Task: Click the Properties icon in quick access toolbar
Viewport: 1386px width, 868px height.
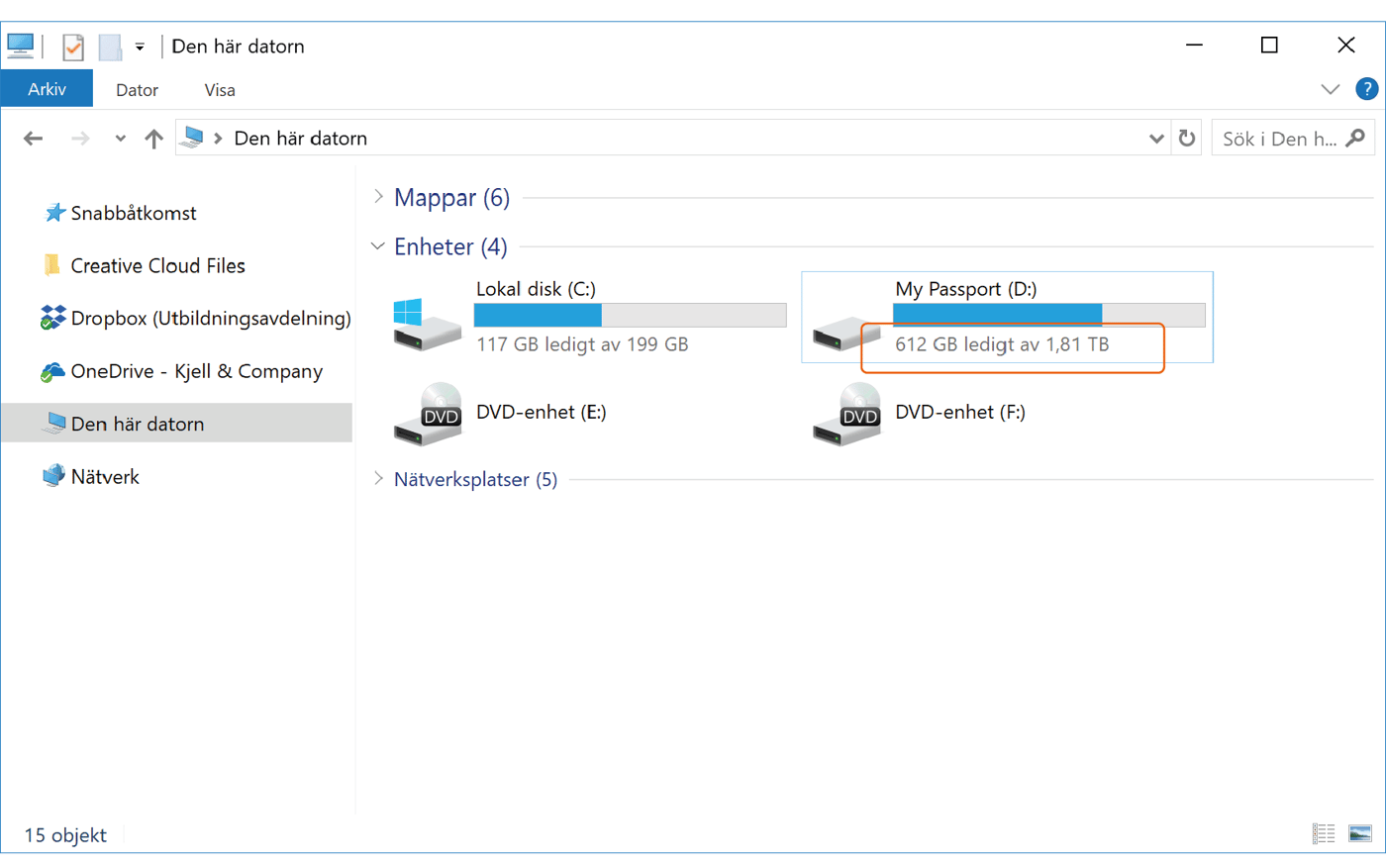Action: [72, 47]
